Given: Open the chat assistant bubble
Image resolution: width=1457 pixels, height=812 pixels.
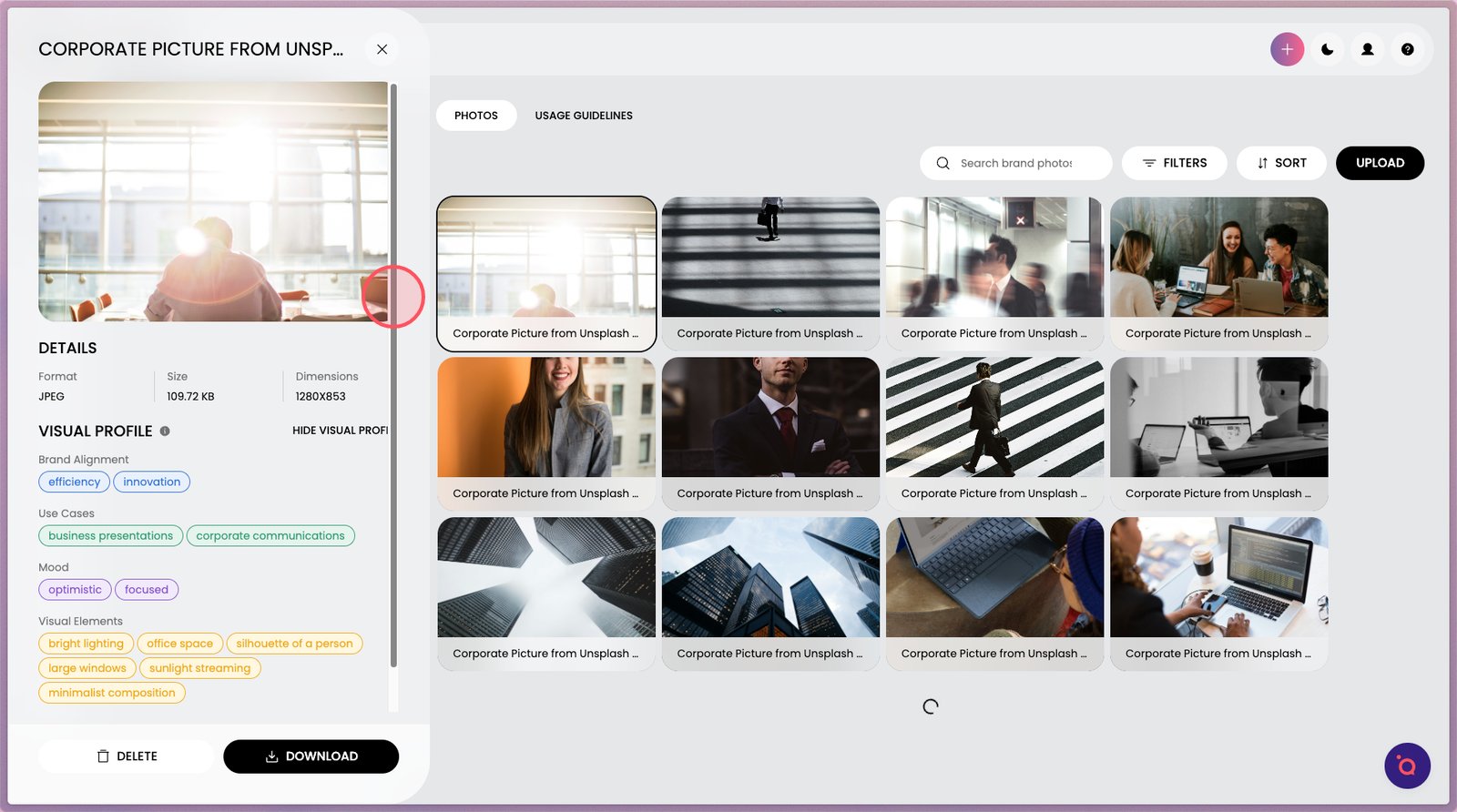Looking at the screenshot, I should [1406, 766].
